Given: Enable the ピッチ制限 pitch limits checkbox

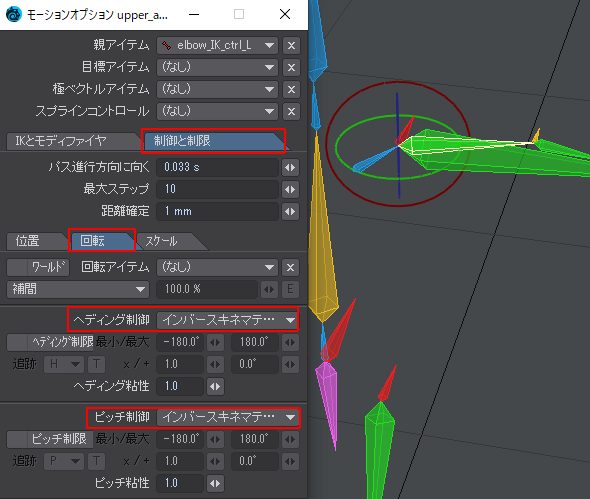Looking at the screenshot, I should [x=50, y=439].
